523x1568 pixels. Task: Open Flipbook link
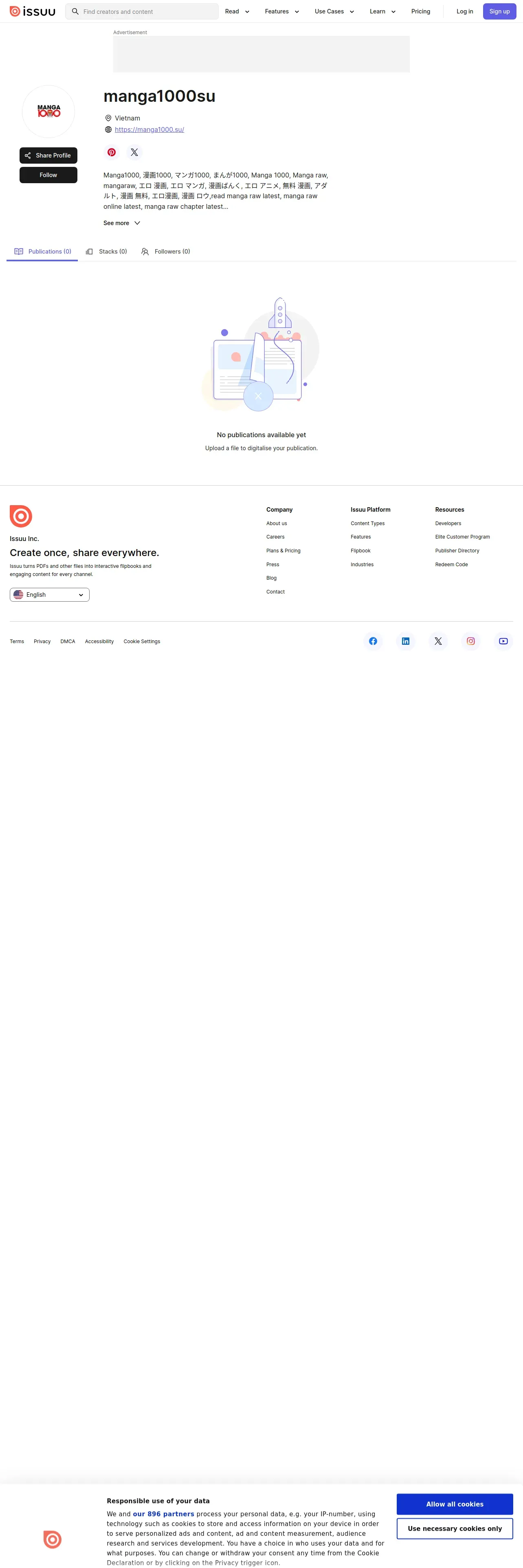[360, 551]
